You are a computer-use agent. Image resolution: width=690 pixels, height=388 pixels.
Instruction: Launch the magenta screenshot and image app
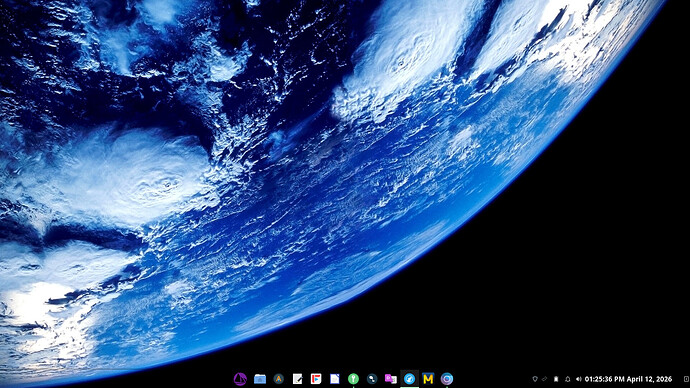coord(391,379)
